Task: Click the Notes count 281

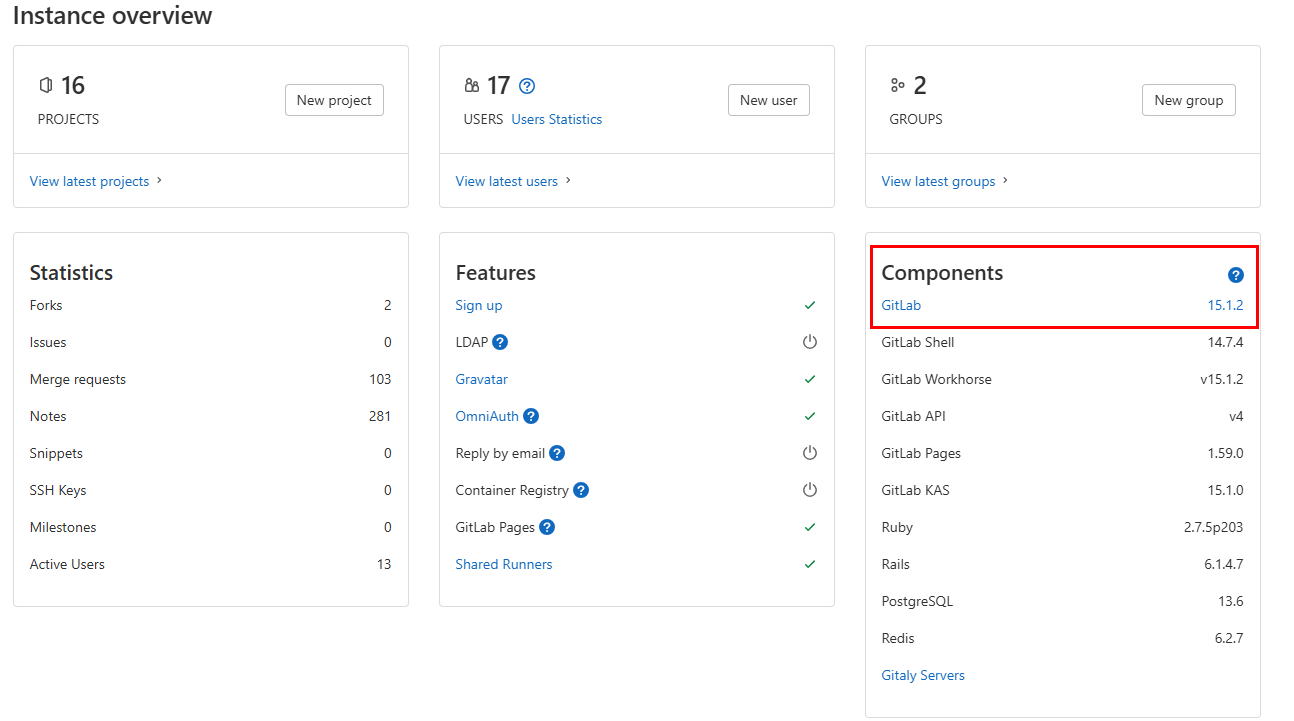Action: (x=380, y=416)
